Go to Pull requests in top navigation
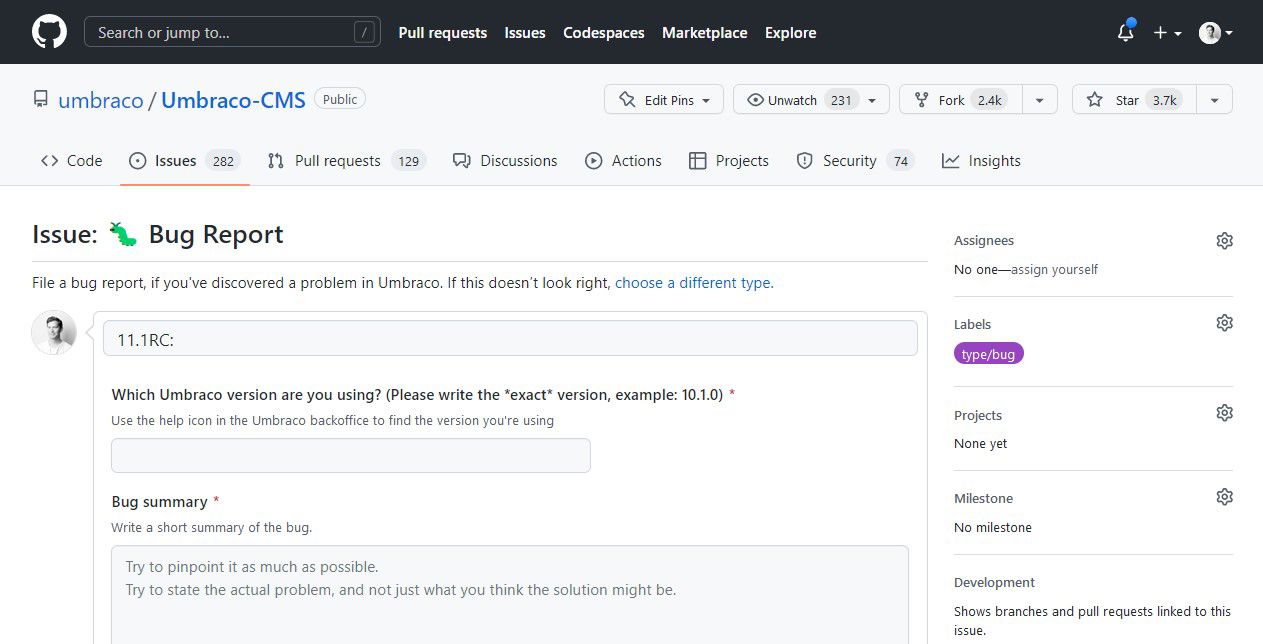 [x=442, y=33]
